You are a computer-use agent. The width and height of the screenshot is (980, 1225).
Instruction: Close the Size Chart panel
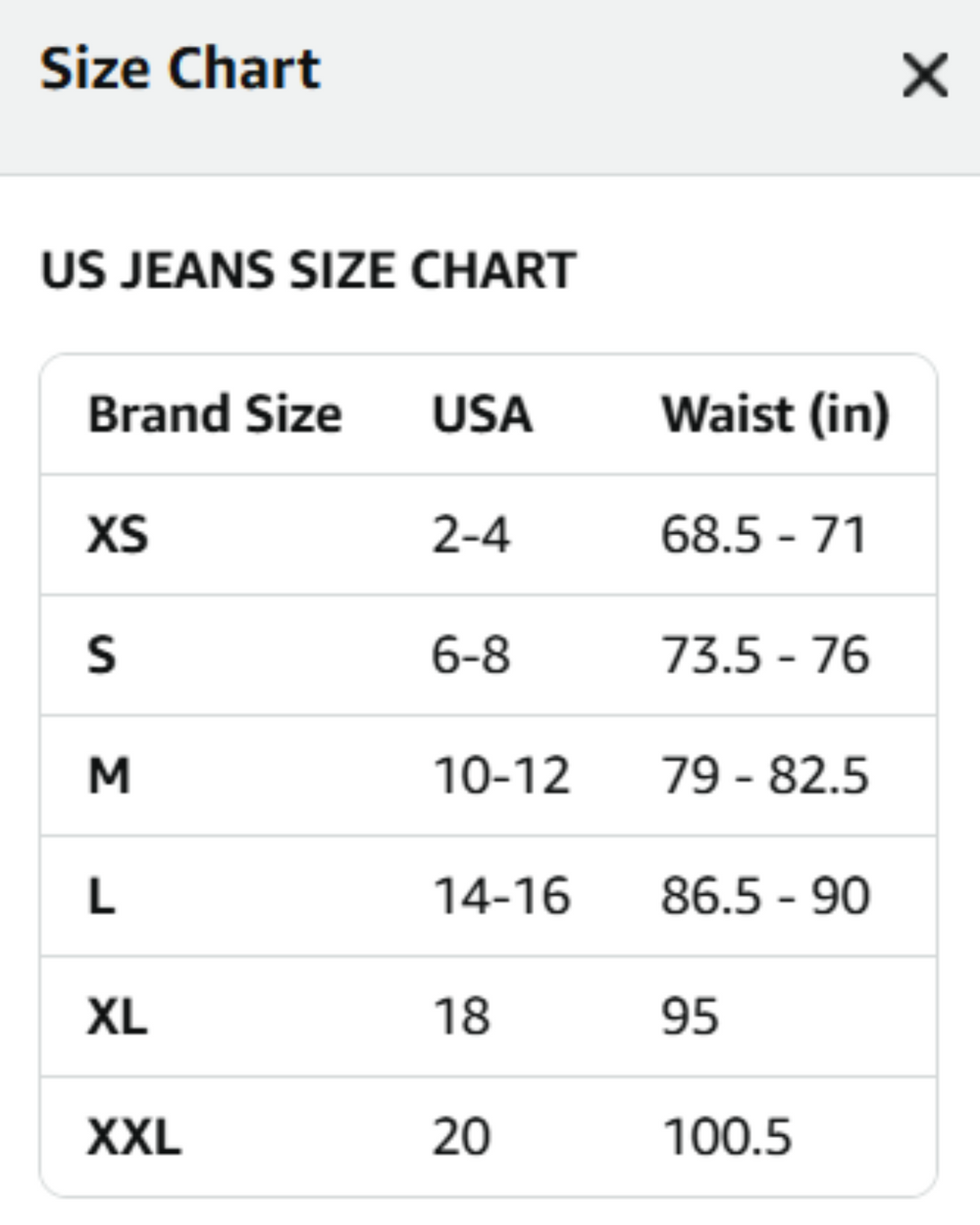pyautogui.click(x=924, y=75)
